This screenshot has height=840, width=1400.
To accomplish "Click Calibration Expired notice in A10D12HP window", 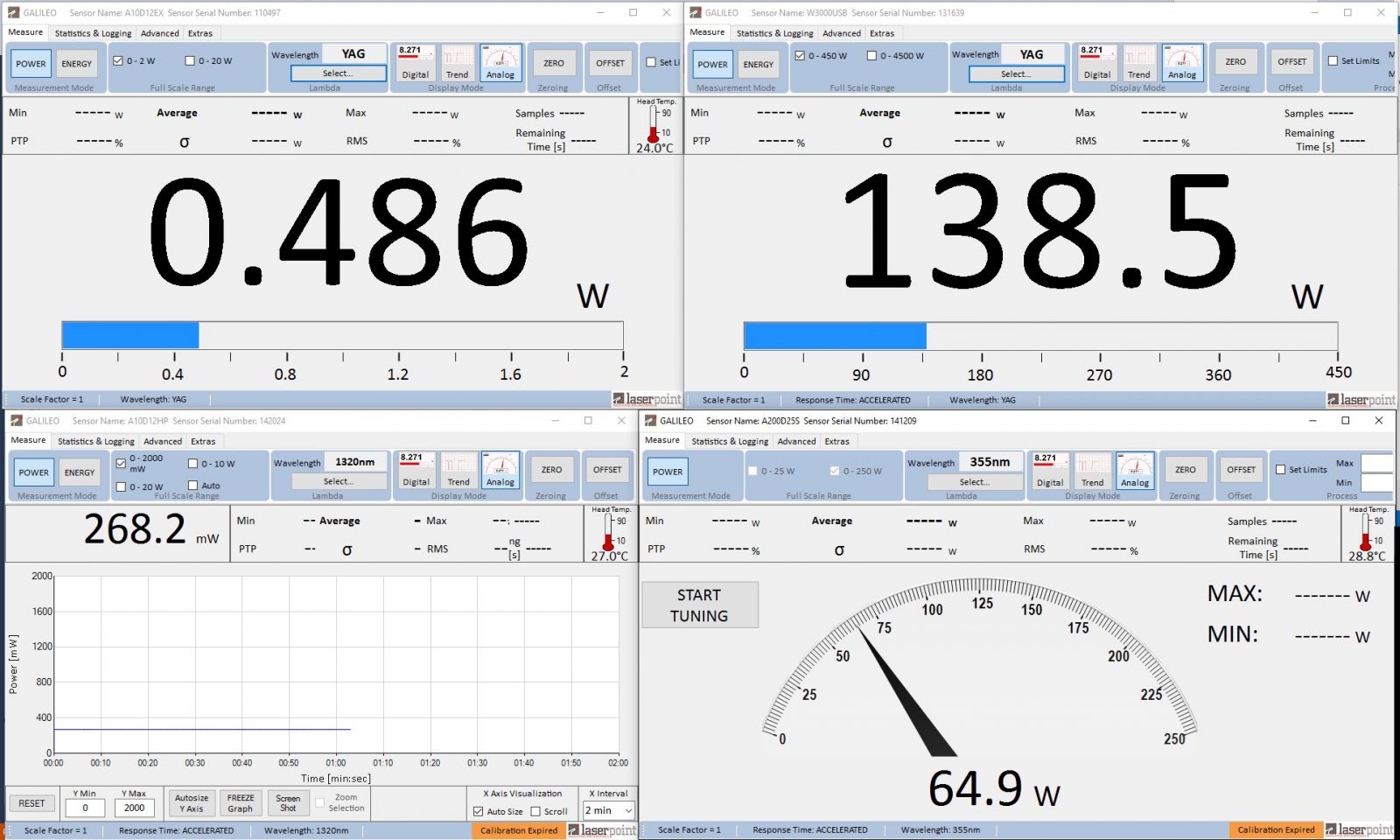I will 519,830.
